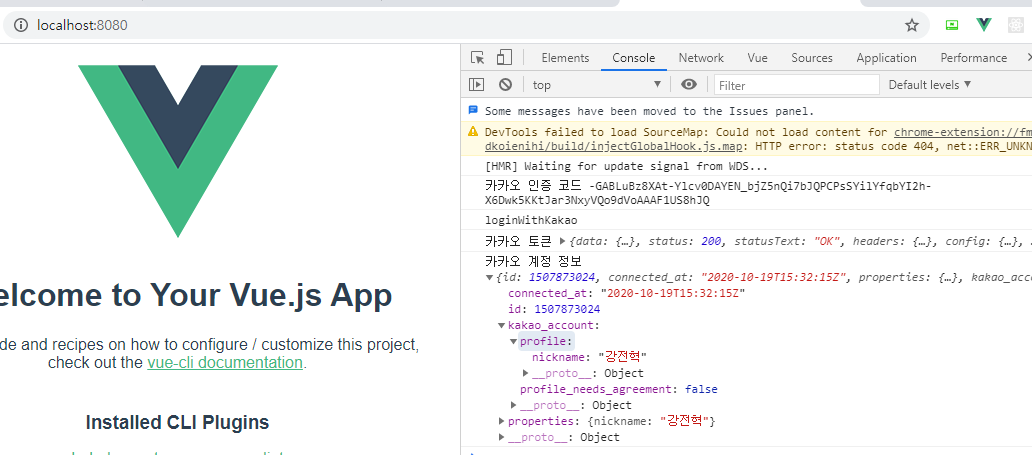Open the top JavaScript context dropdown
This screenshot has width=1032, height=455.
[597, 84]
